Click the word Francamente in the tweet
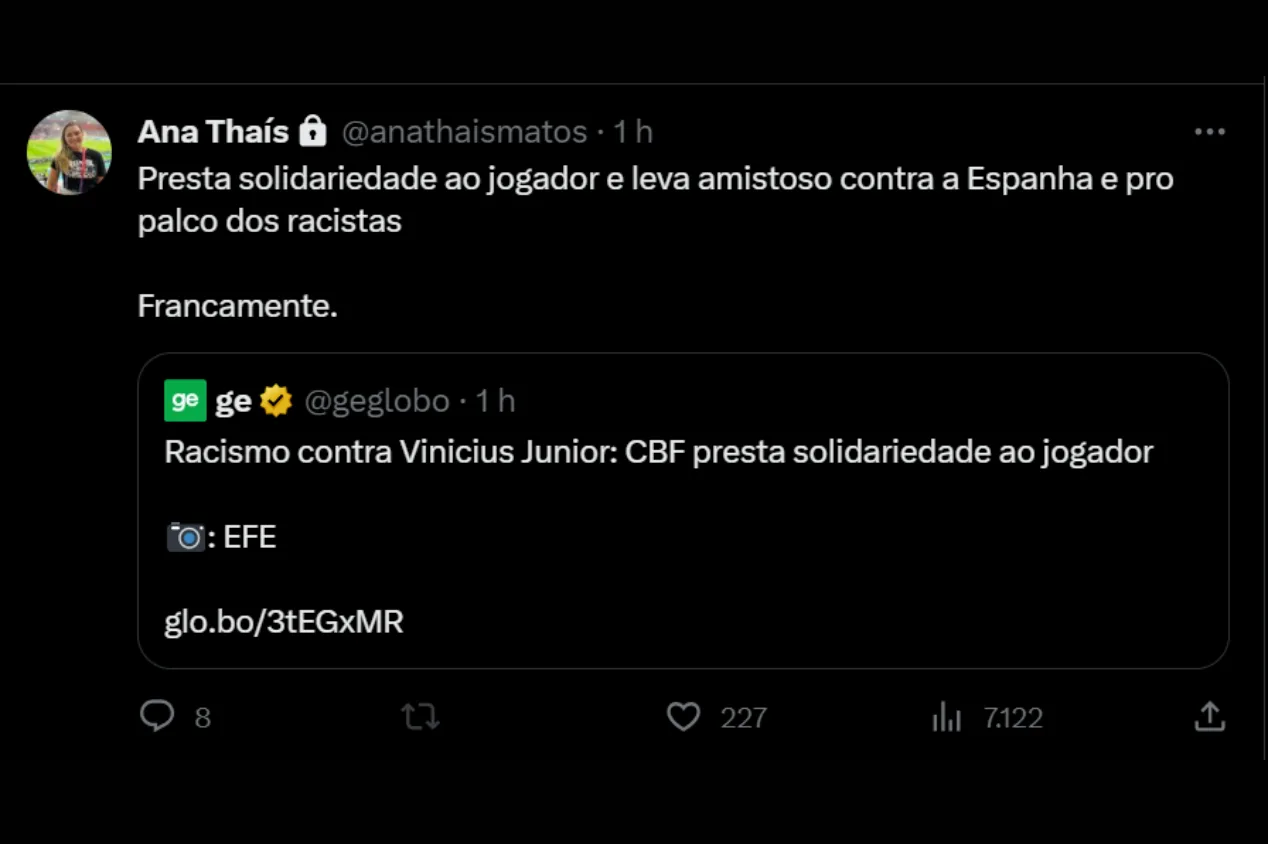 pyautogui.click(x=237, y=306)
